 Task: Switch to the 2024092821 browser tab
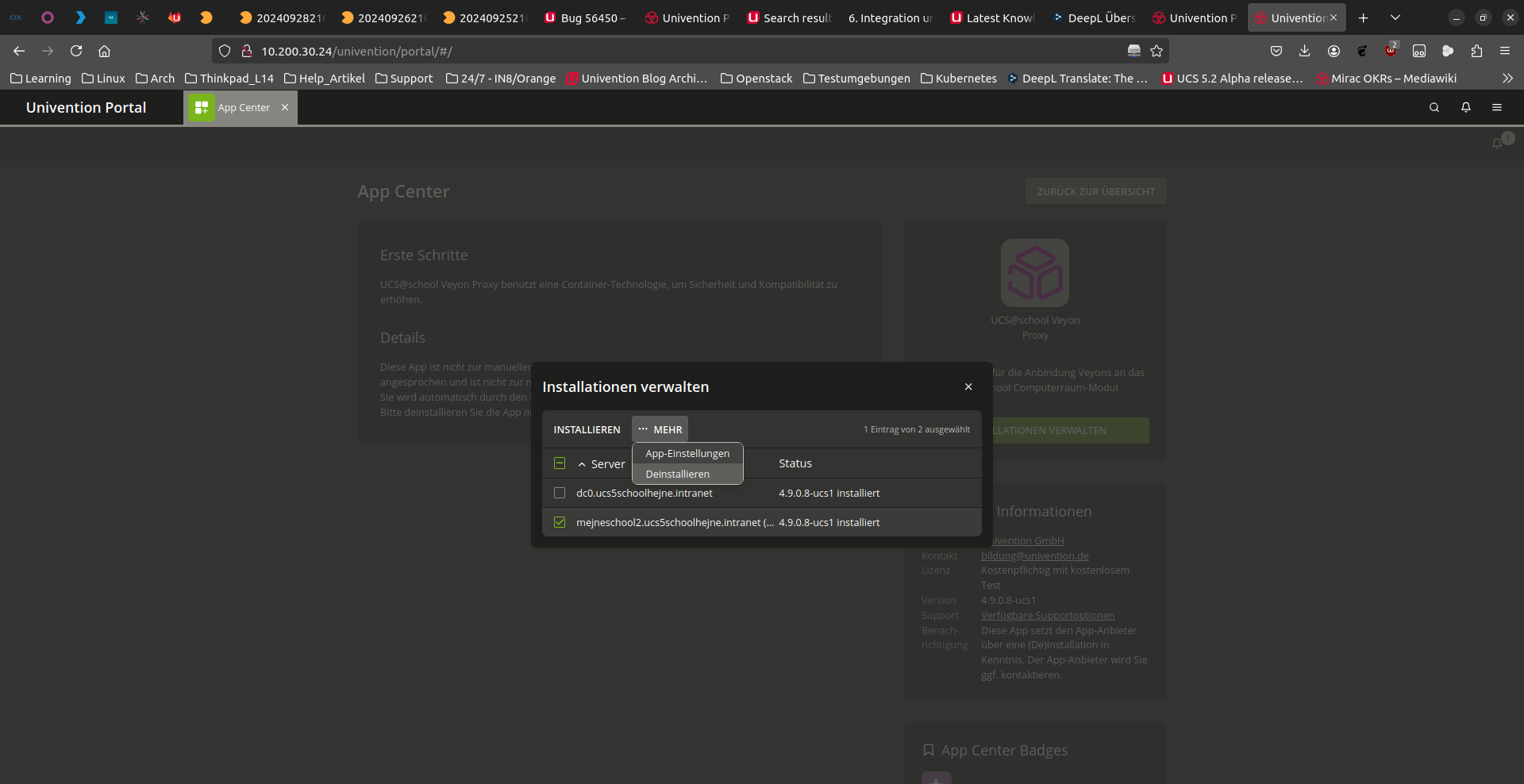[x=283, y=17]
